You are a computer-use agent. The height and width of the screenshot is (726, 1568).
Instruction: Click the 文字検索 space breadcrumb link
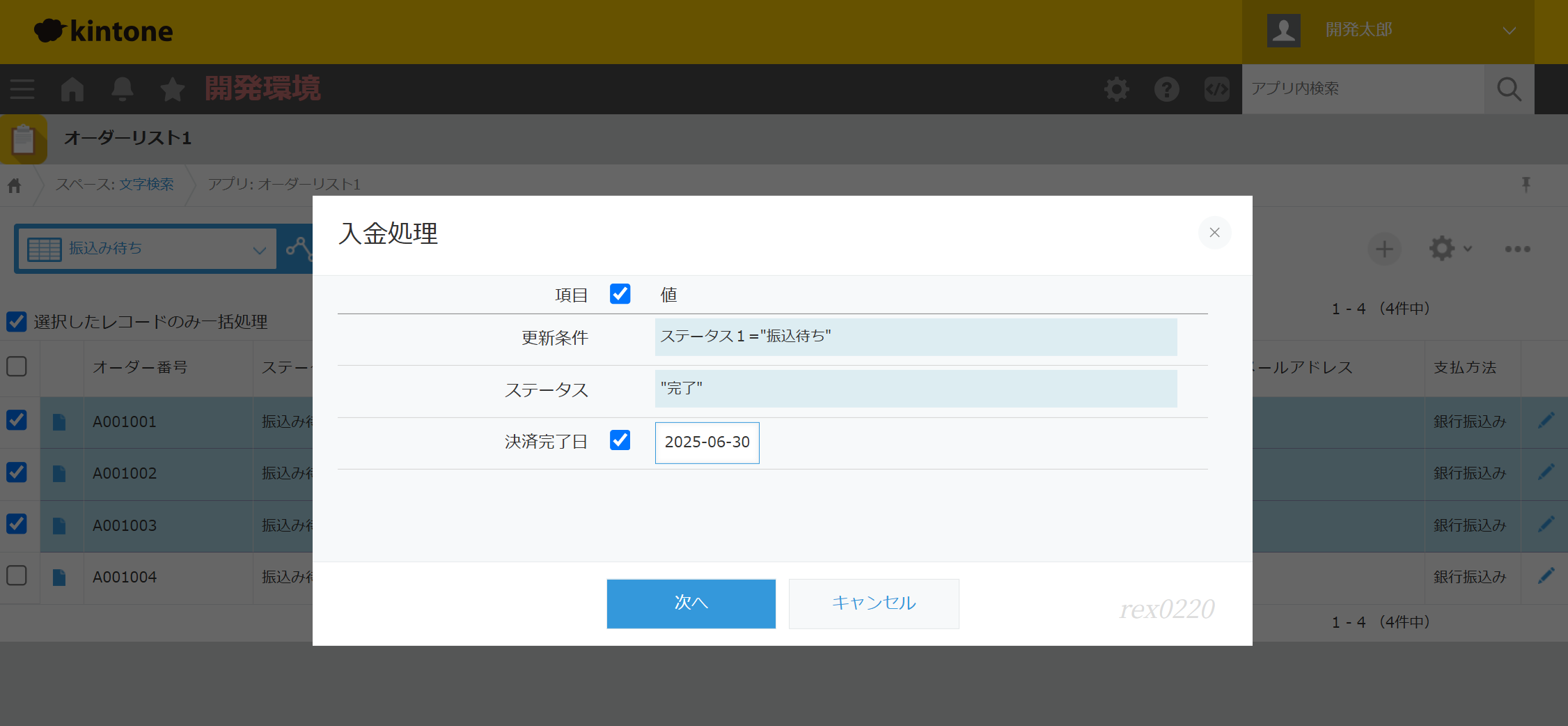[146, 185]
